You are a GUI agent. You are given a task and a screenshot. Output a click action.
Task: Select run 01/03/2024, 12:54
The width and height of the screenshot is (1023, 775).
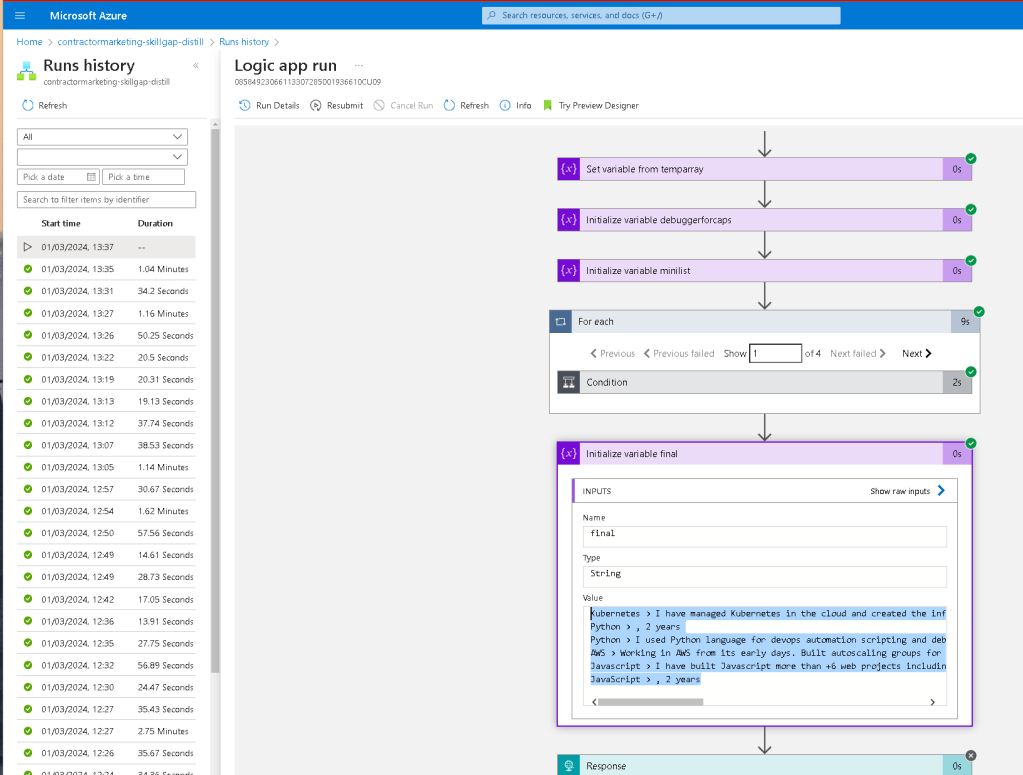point(106,511)
